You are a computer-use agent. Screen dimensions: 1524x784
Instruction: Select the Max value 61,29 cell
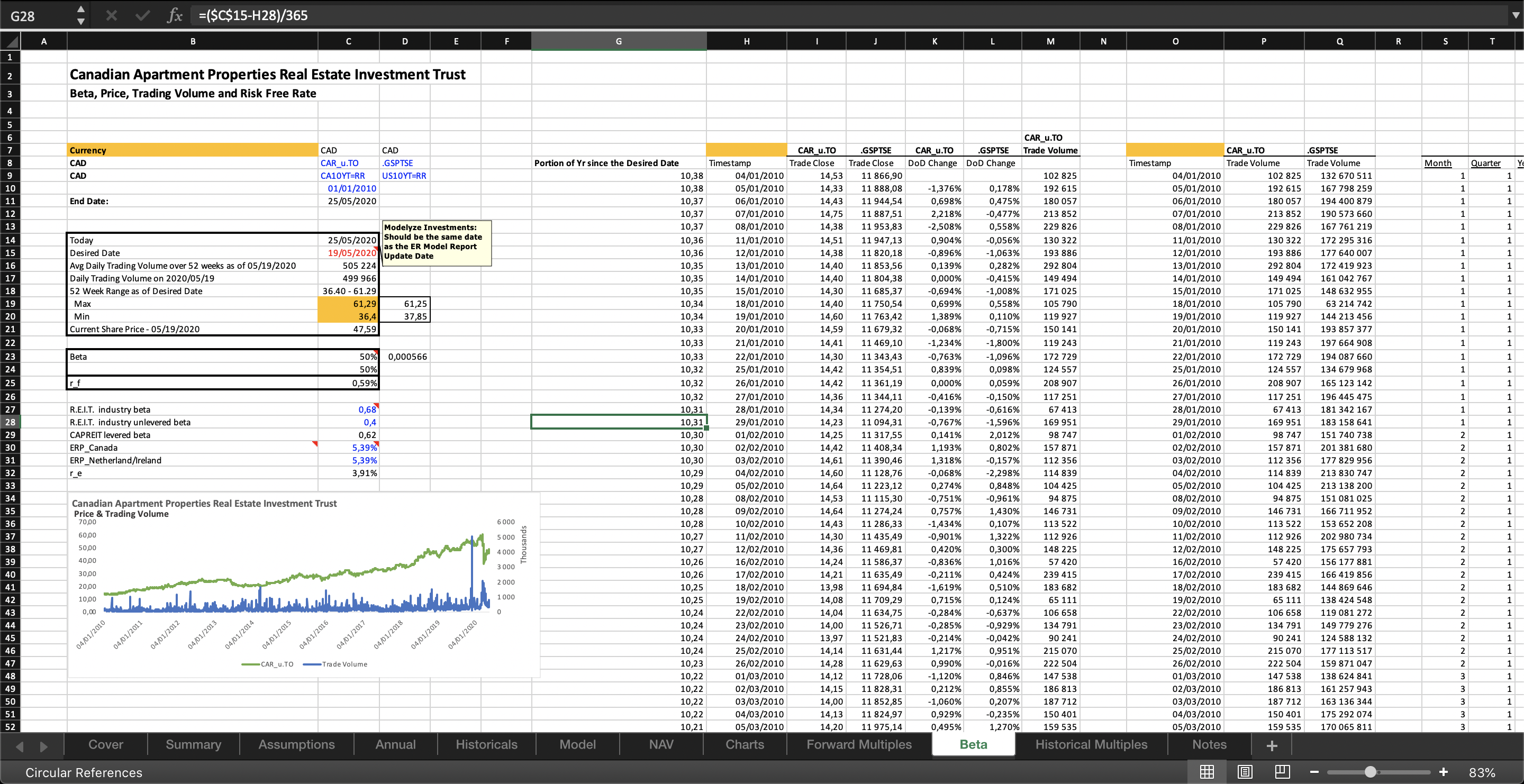point(349,303)
